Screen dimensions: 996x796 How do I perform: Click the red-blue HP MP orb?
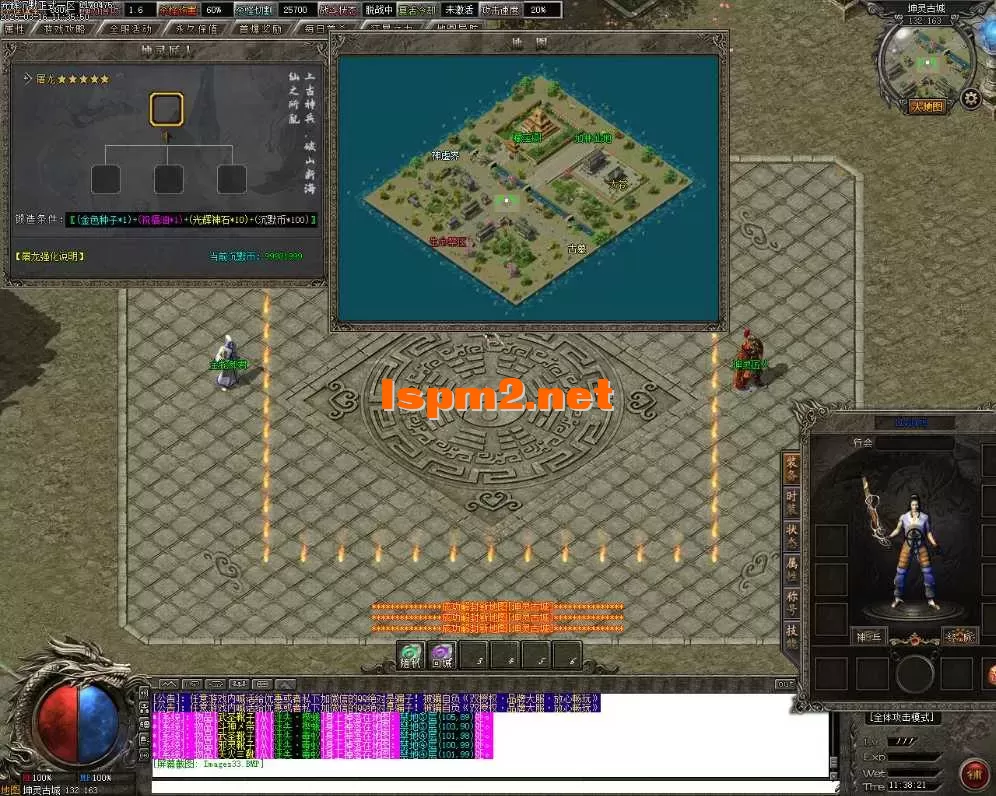point(78,723)
